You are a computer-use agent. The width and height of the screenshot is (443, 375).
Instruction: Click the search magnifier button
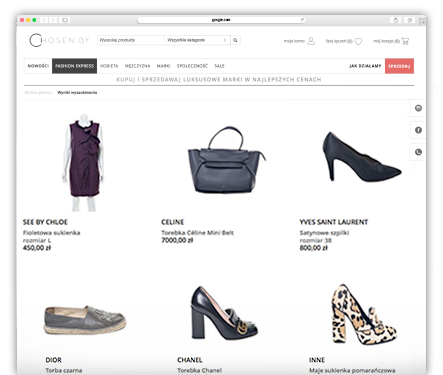pos(235,40)
